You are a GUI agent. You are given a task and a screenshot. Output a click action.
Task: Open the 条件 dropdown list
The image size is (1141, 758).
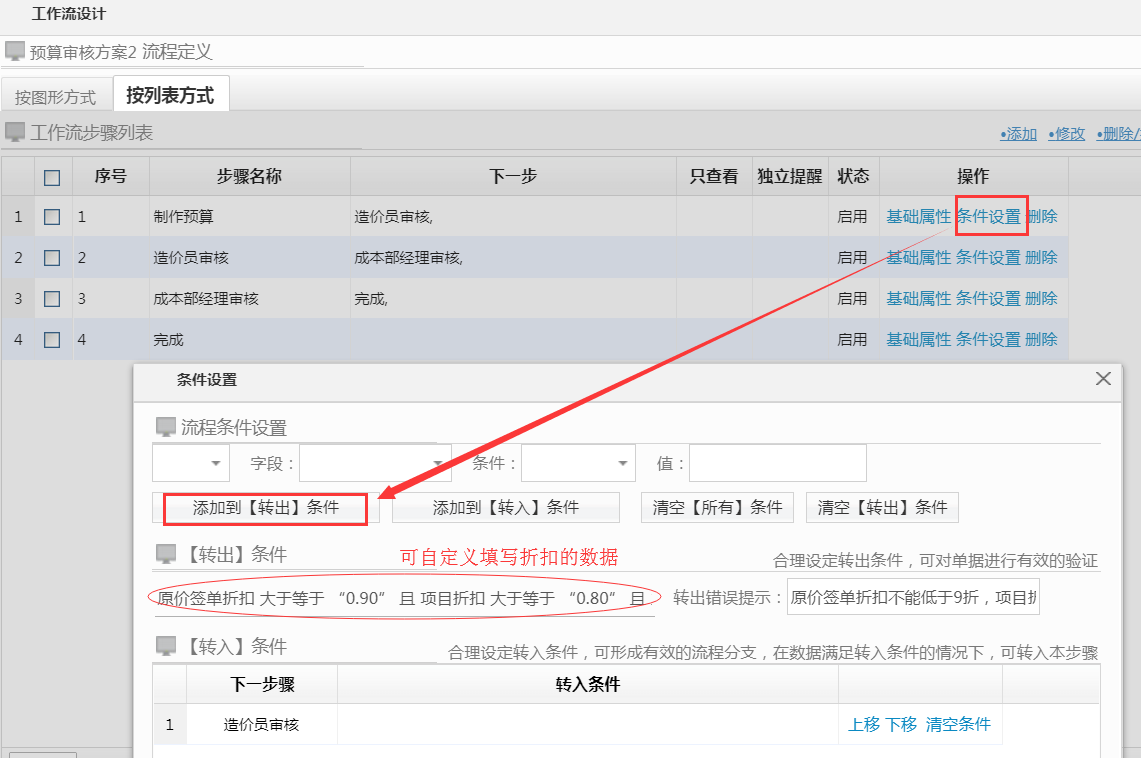(578, 463)
